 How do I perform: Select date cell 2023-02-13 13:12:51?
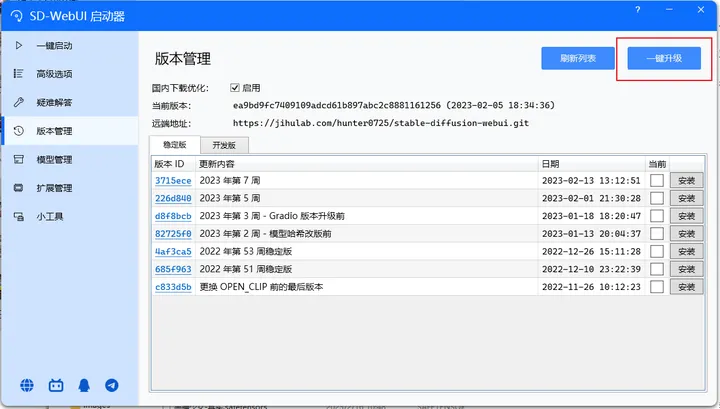point(591,180)
